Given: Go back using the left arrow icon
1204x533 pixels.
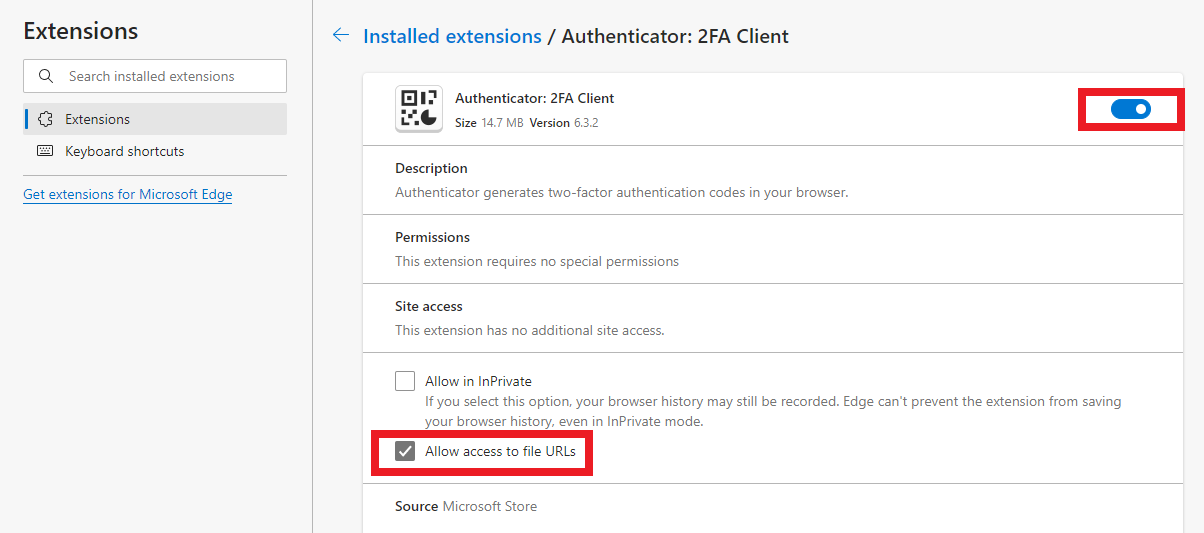Looking at the screenshot, I should [341, 36].
